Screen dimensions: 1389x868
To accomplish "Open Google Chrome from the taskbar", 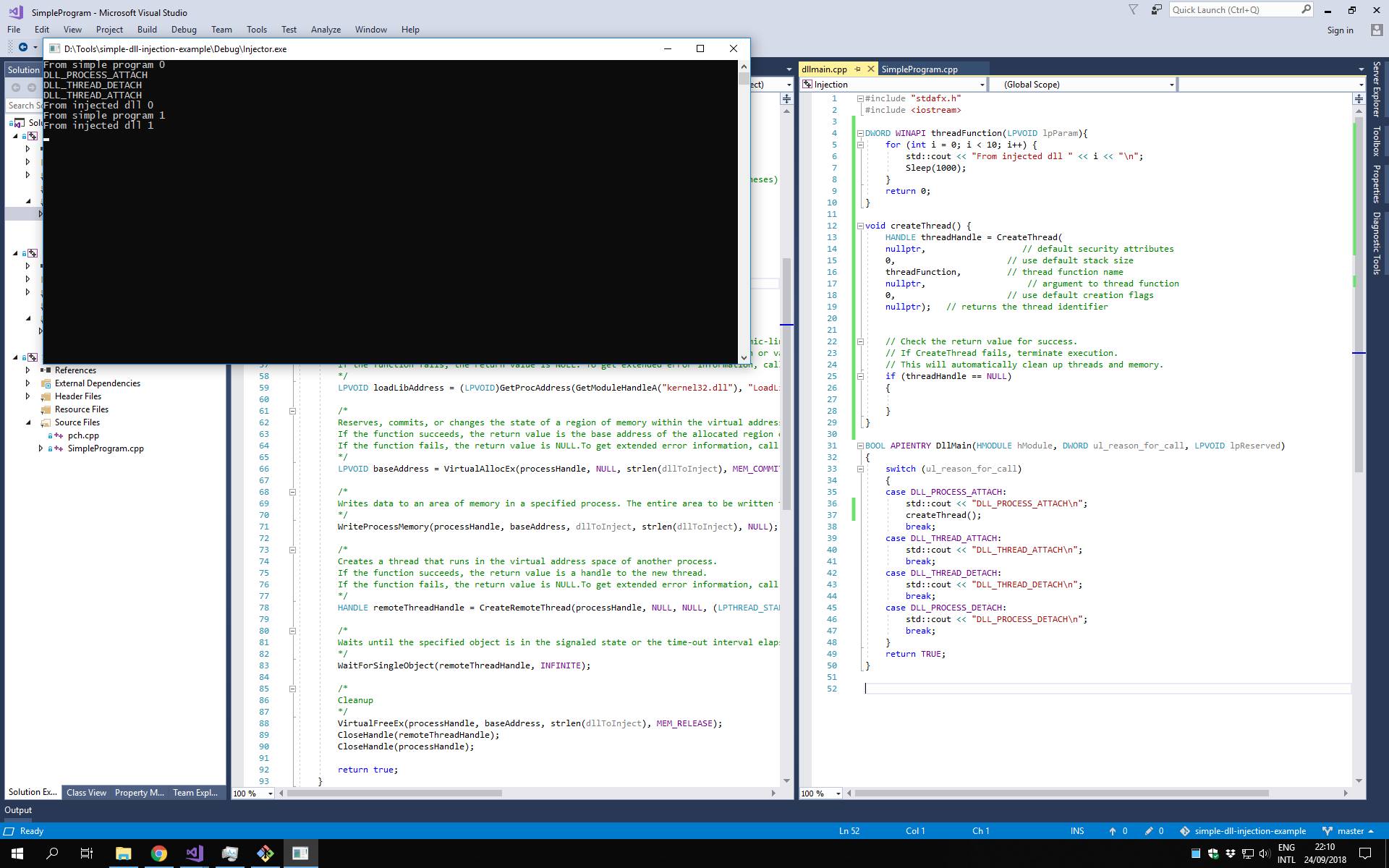I will click(x=158, y=854).
